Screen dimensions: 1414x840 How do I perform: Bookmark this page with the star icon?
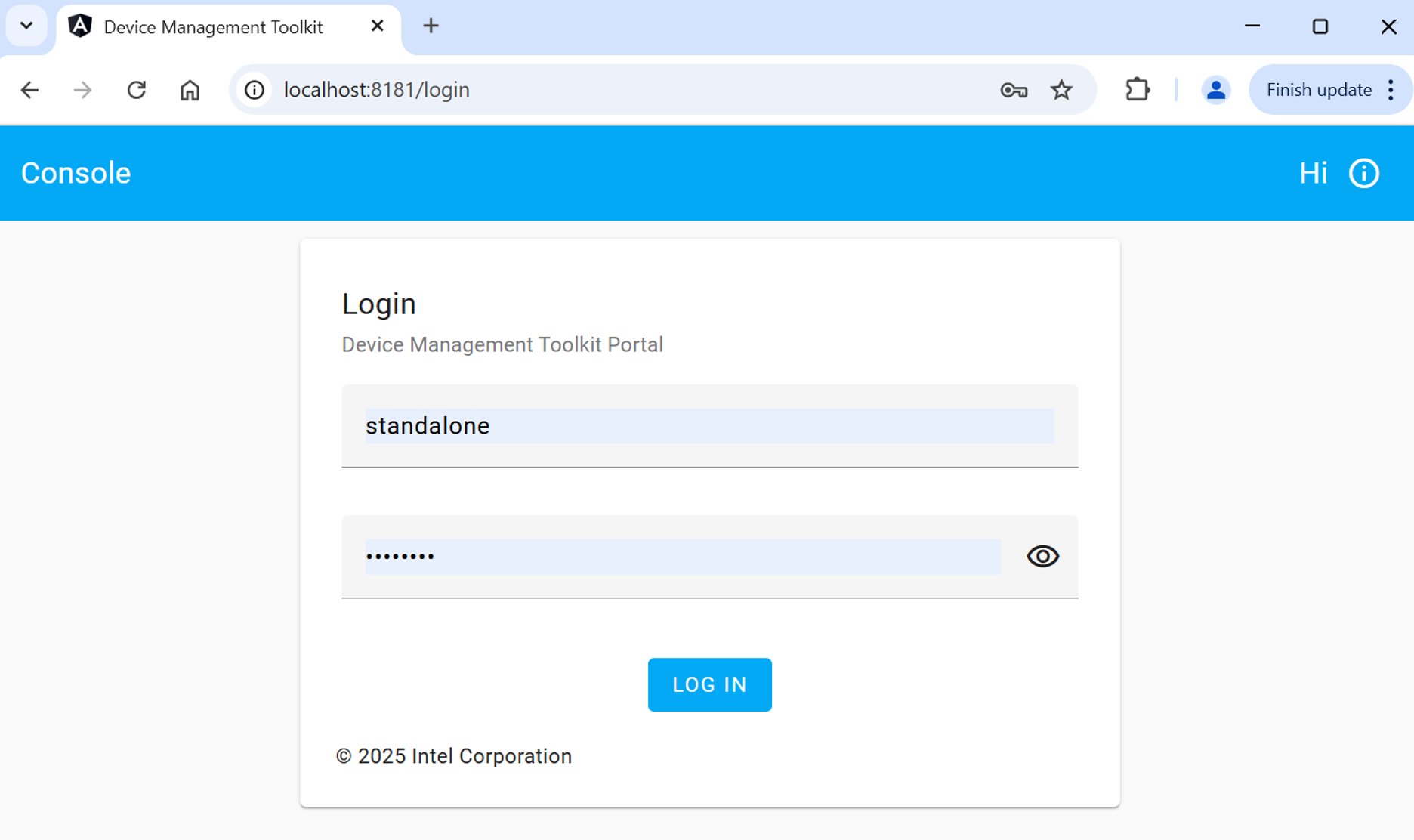[x=1061, y=89]
